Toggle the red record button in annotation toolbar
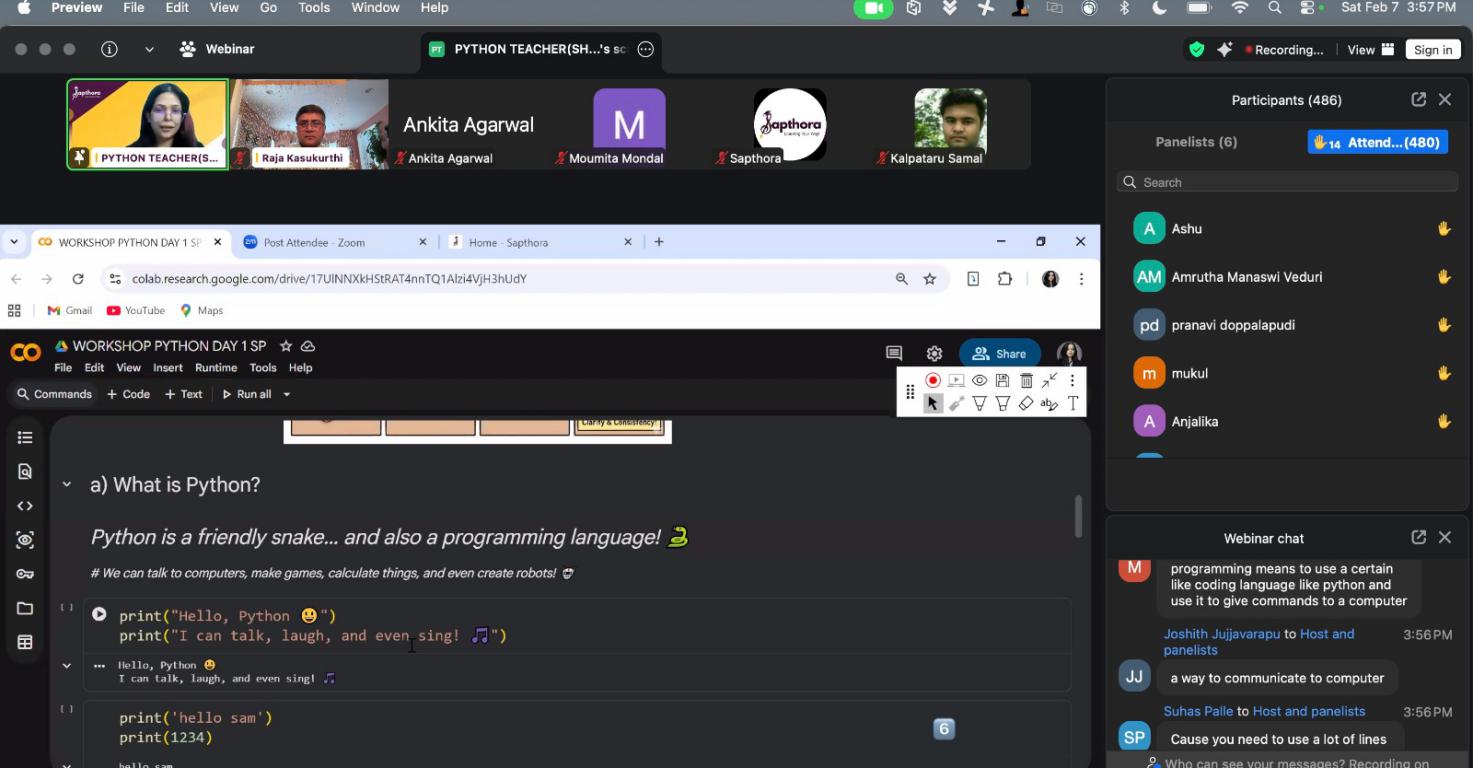1473x768 pixels. coord(932,380)
